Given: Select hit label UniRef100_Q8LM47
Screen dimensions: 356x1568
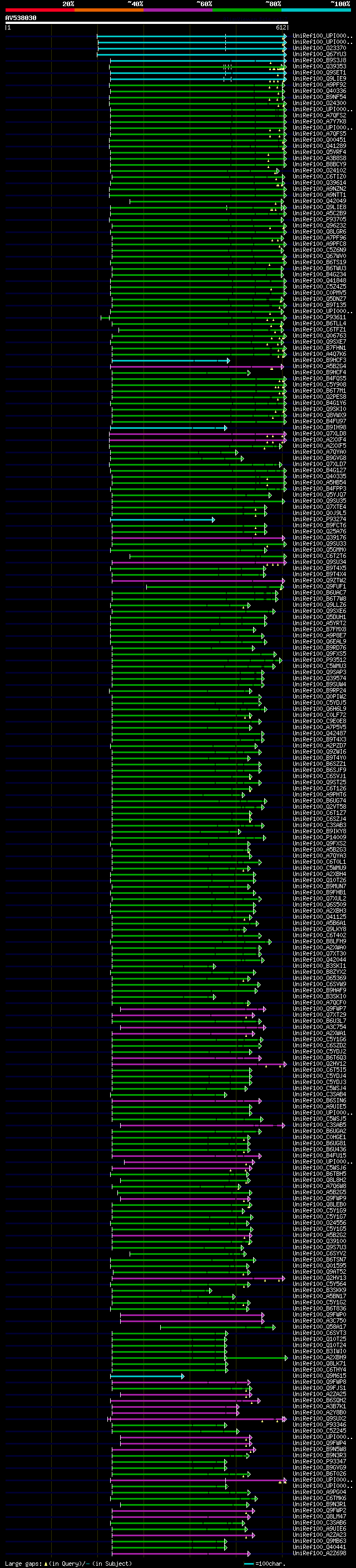Looking at the screenshot, I should (x=319, y=1517).
